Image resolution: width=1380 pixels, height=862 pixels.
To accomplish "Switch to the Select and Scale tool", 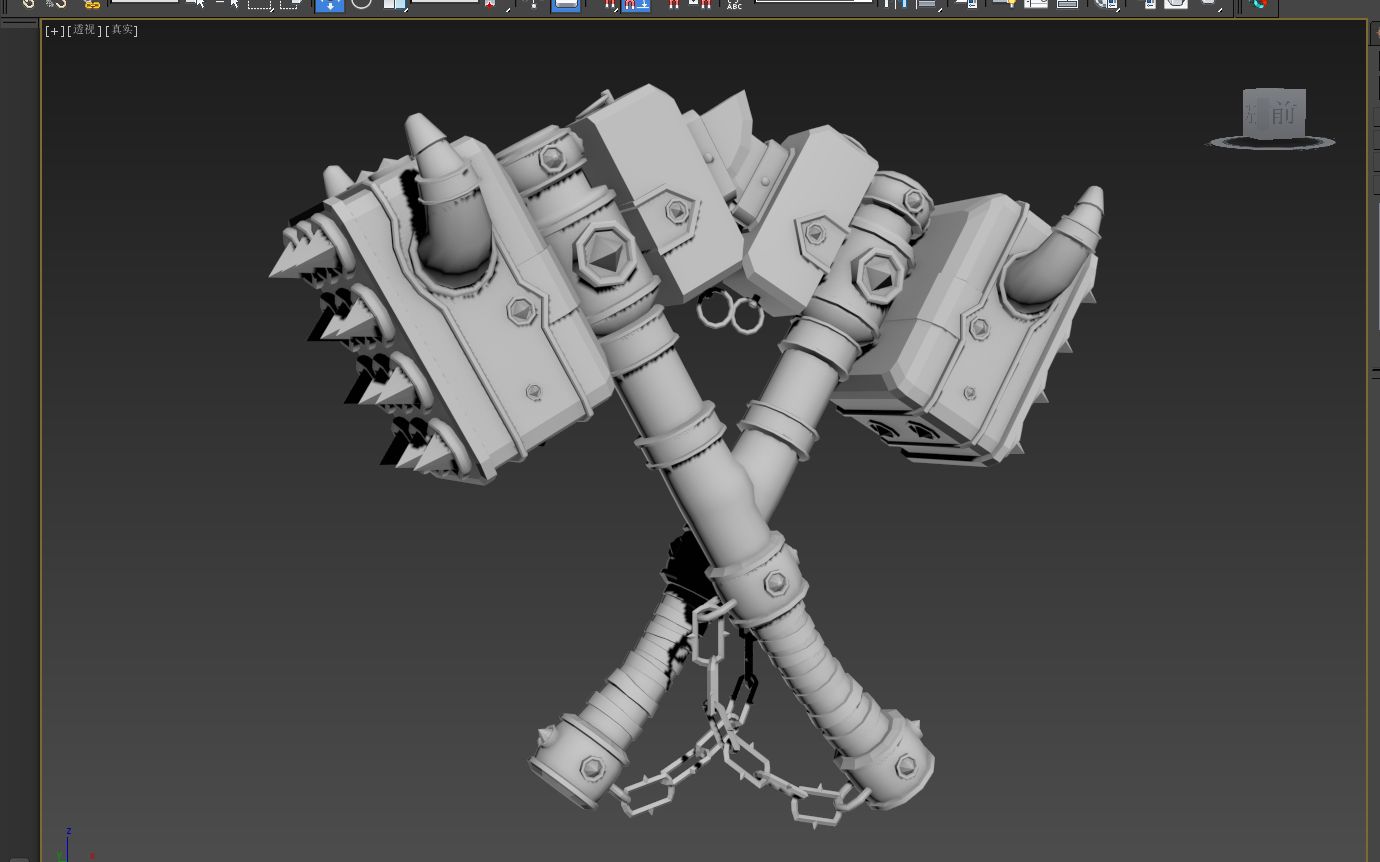I will (x=394, y=4).
